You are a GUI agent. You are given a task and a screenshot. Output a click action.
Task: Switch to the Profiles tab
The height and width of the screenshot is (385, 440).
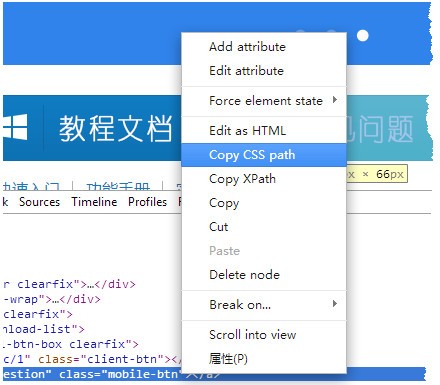pyautogui.click(x=148, y=202)
